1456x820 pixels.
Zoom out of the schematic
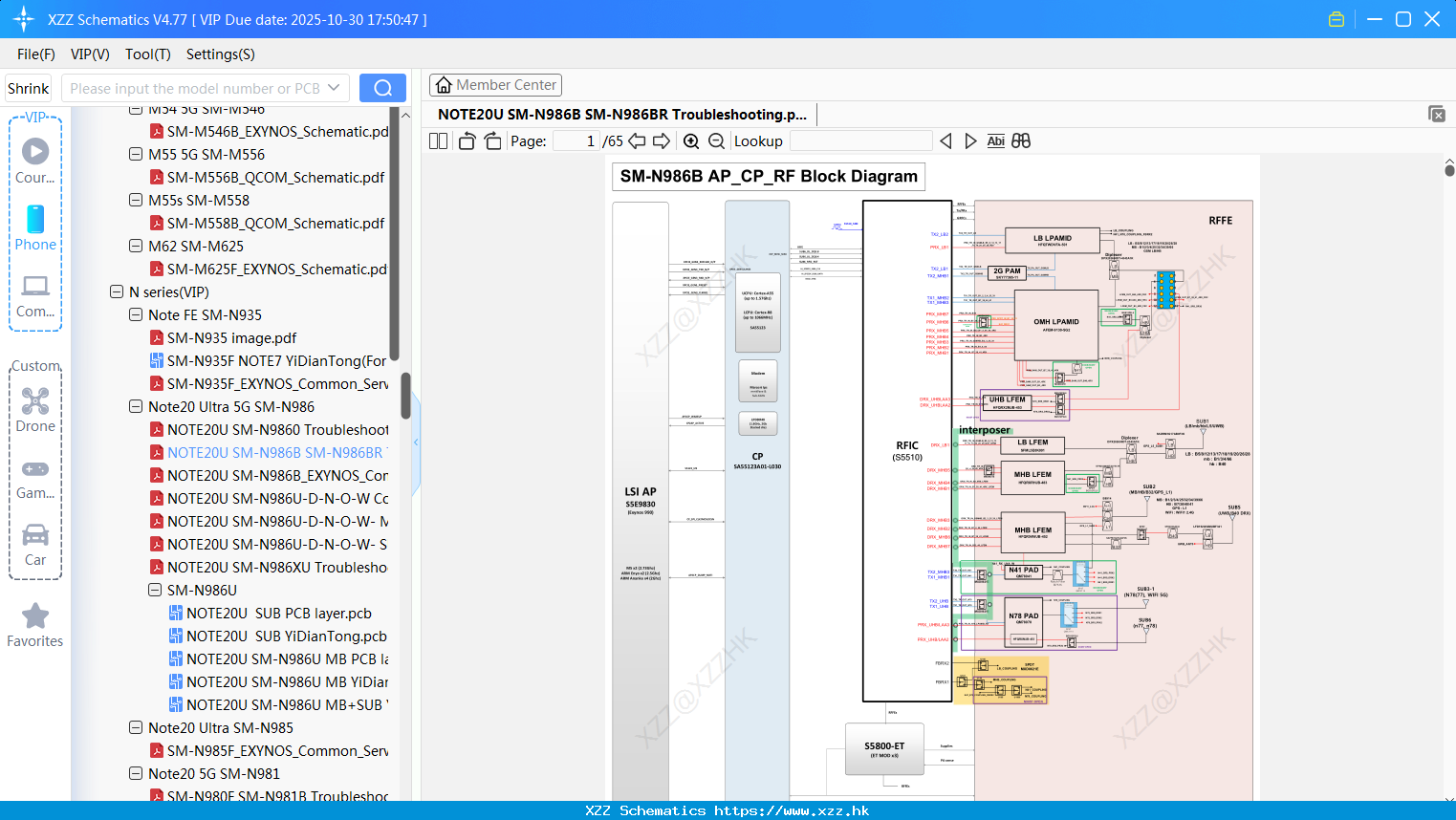coord(716,140)
